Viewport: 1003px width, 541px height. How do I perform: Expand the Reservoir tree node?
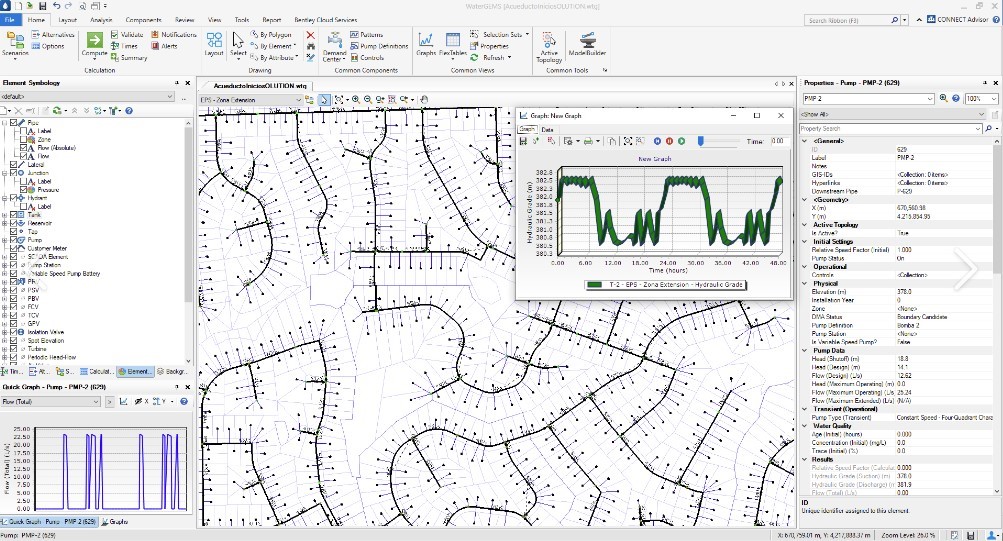point(4,223)
